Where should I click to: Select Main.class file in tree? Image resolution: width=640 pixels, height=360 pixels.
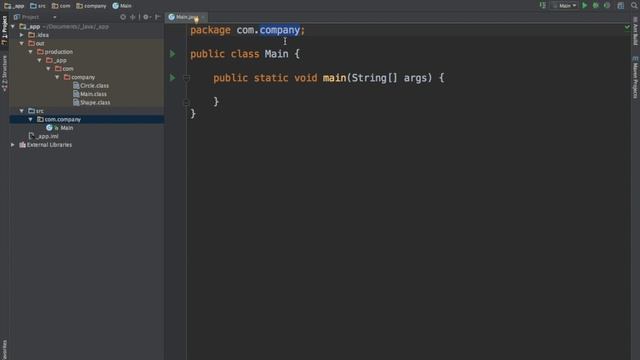tap(90, 94)
